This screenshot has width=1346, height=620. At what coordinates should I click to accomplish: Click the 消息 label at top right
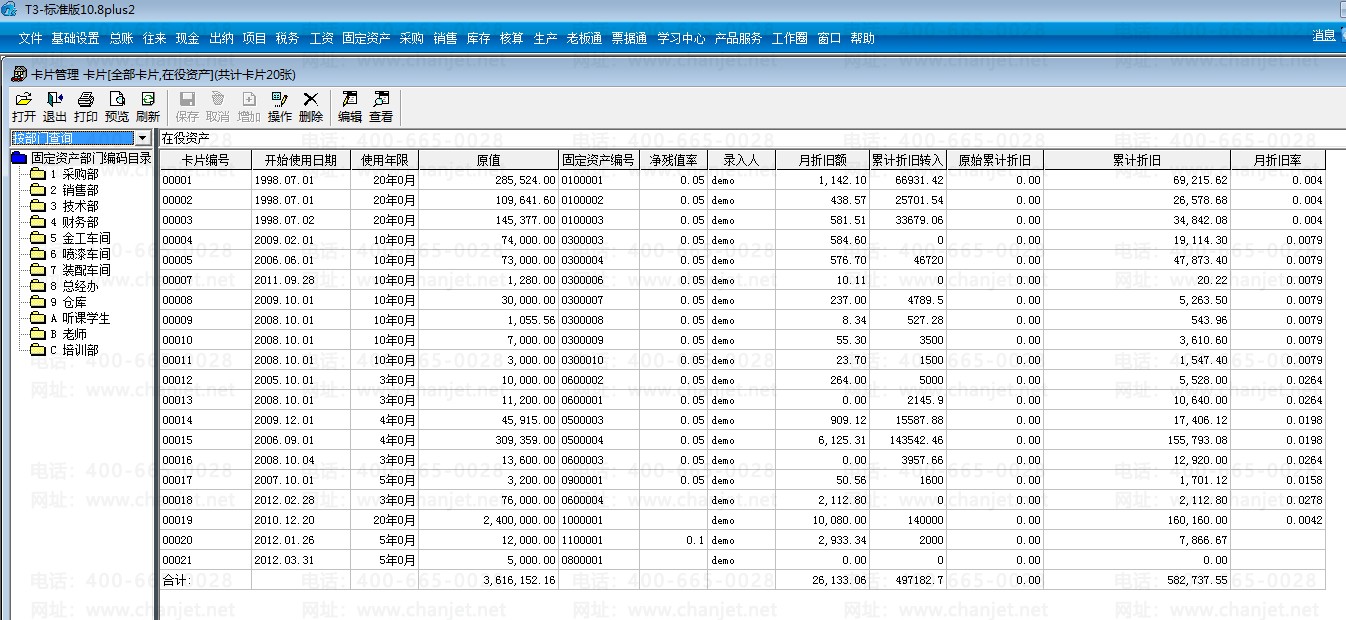1324,36
